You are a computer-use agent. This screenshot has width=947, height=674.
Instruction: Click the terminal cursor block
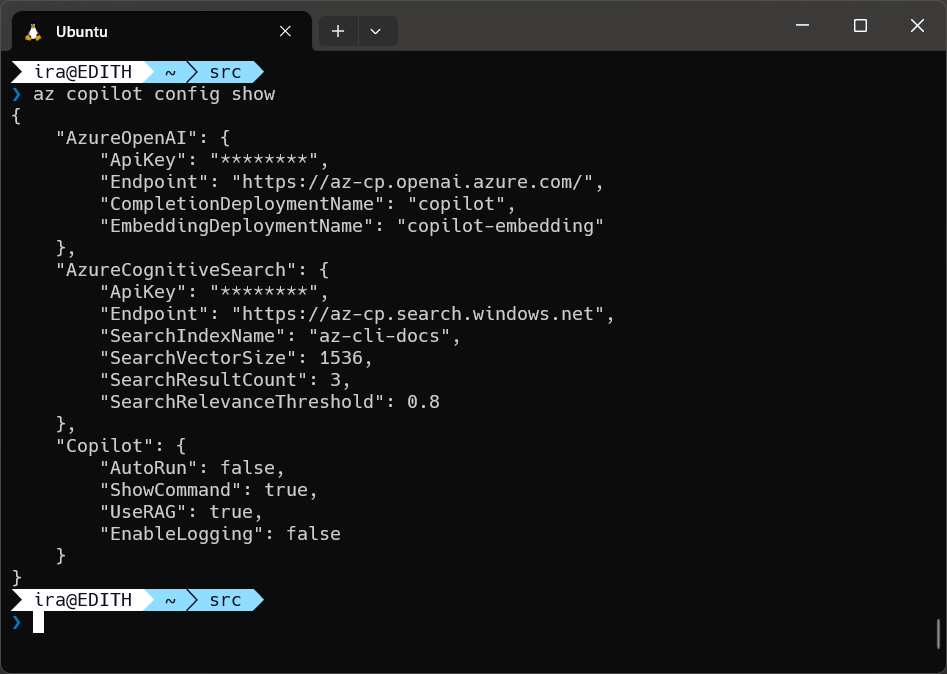[38, 622]
